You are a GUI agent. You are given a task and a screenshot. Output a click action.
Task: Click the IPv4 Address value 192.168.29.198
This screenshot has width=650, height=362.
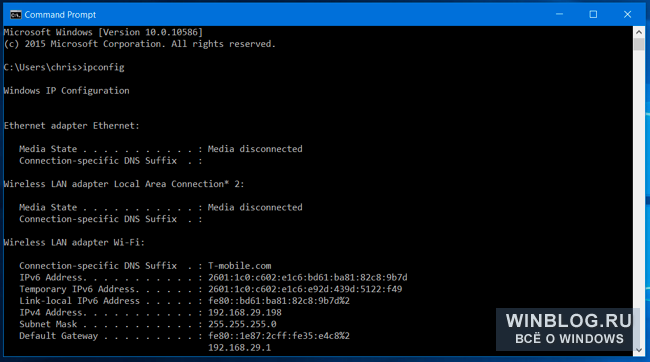click(x=245, y=312)
